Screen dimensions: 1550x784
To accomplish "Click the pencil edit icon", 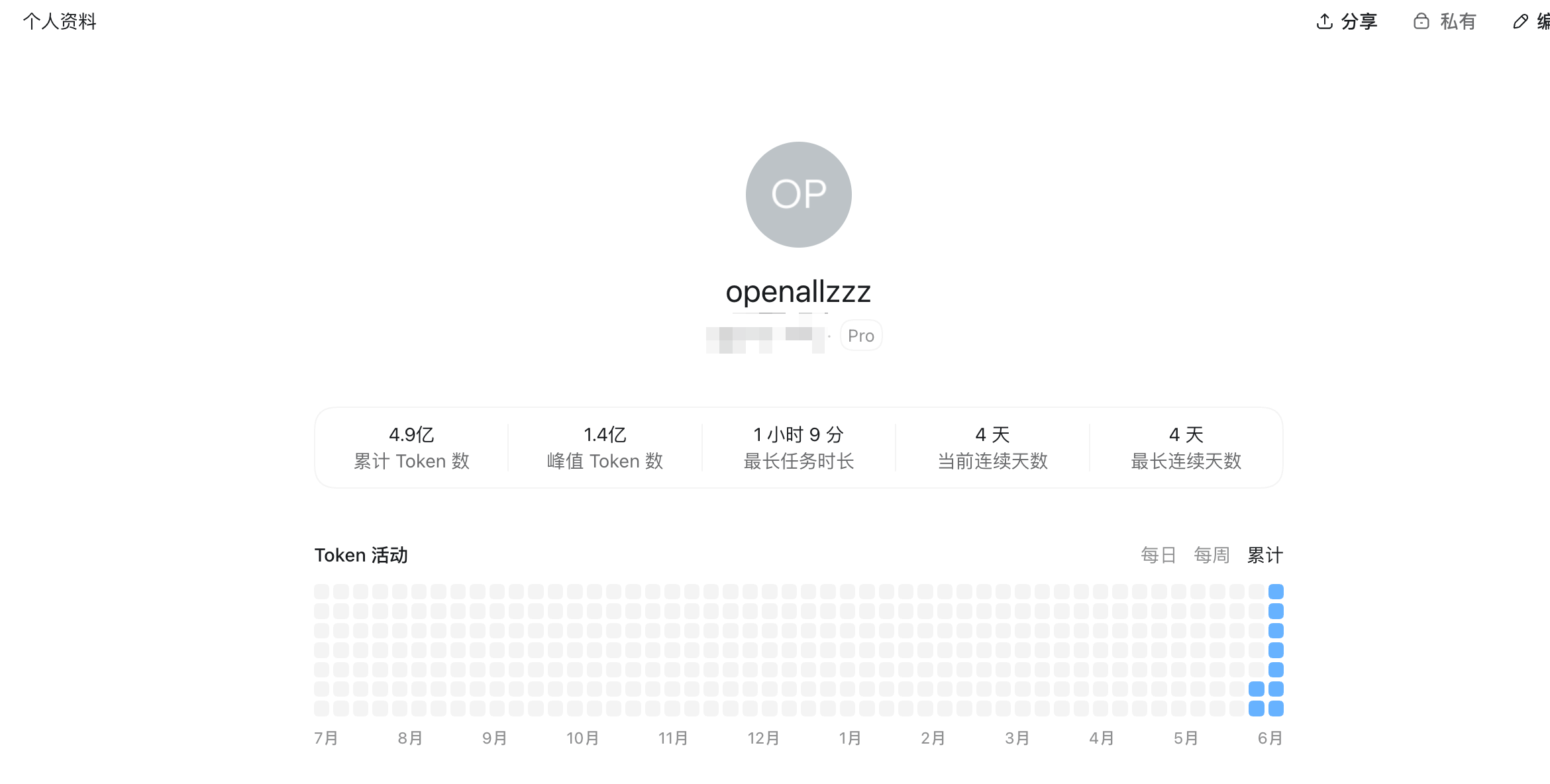I will coord(1520,21).
